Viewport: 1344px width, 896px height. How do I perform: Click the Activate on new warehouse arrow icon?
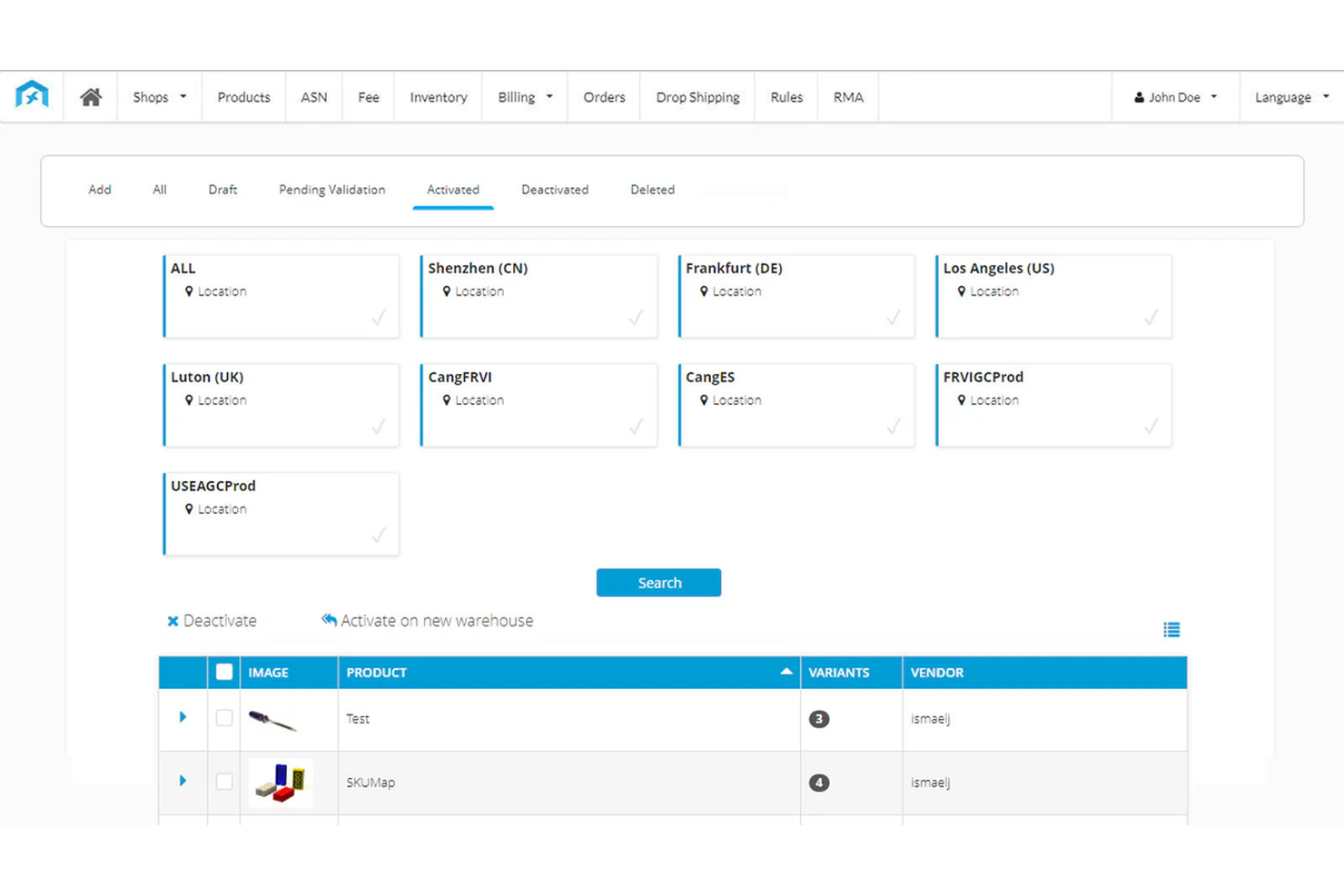(329, 619)
